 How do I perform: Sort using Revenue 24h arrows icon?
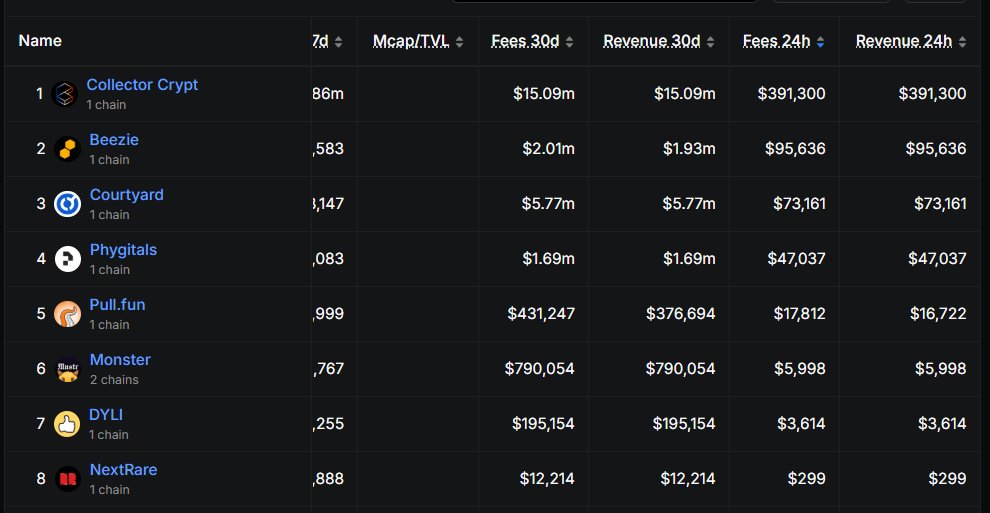pos(962,42)
